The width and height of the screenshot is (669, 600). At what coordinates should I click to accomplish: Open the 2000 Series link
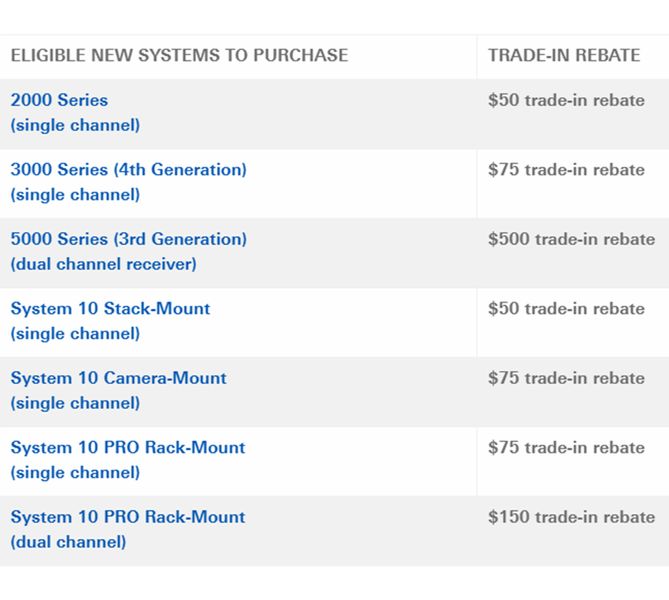[59, 100]
